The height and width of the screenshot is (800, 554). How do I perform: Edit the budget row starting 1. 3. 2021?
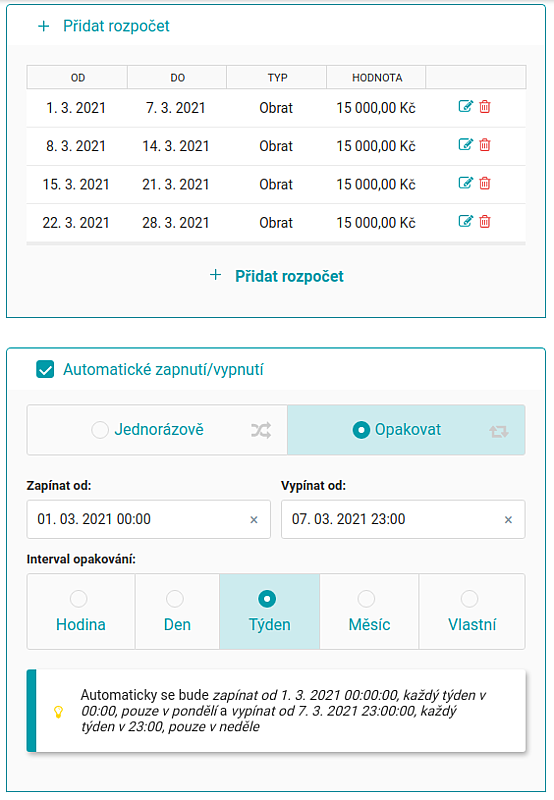(465, 107)
